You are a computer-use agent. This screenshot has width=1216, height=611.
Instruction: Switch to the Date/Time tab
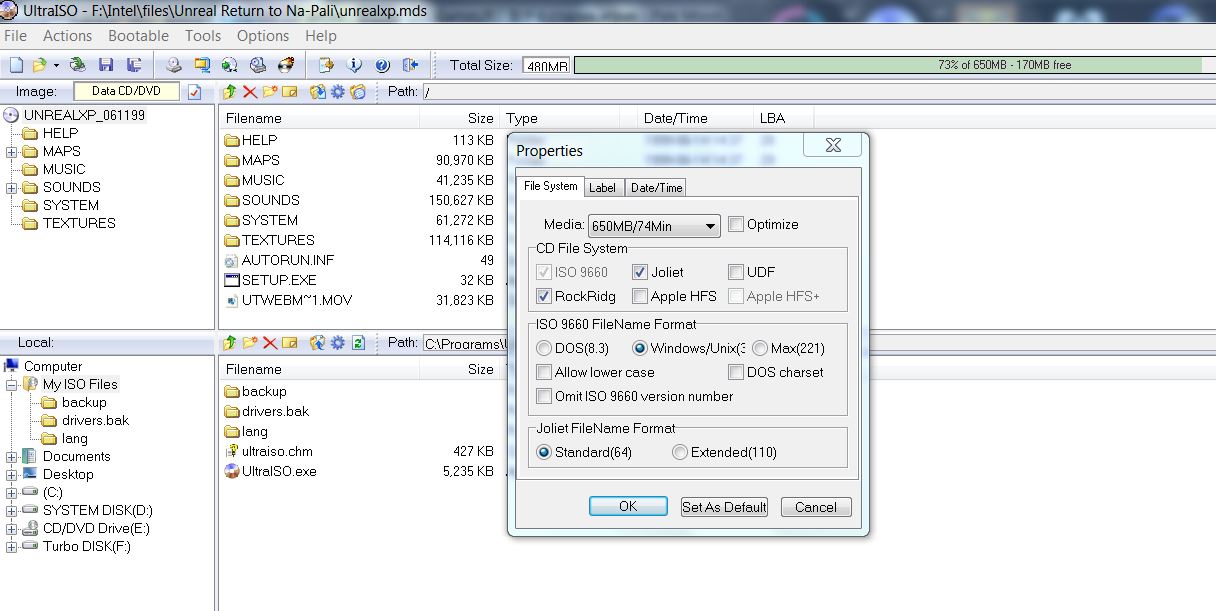[x=657, y=187]
